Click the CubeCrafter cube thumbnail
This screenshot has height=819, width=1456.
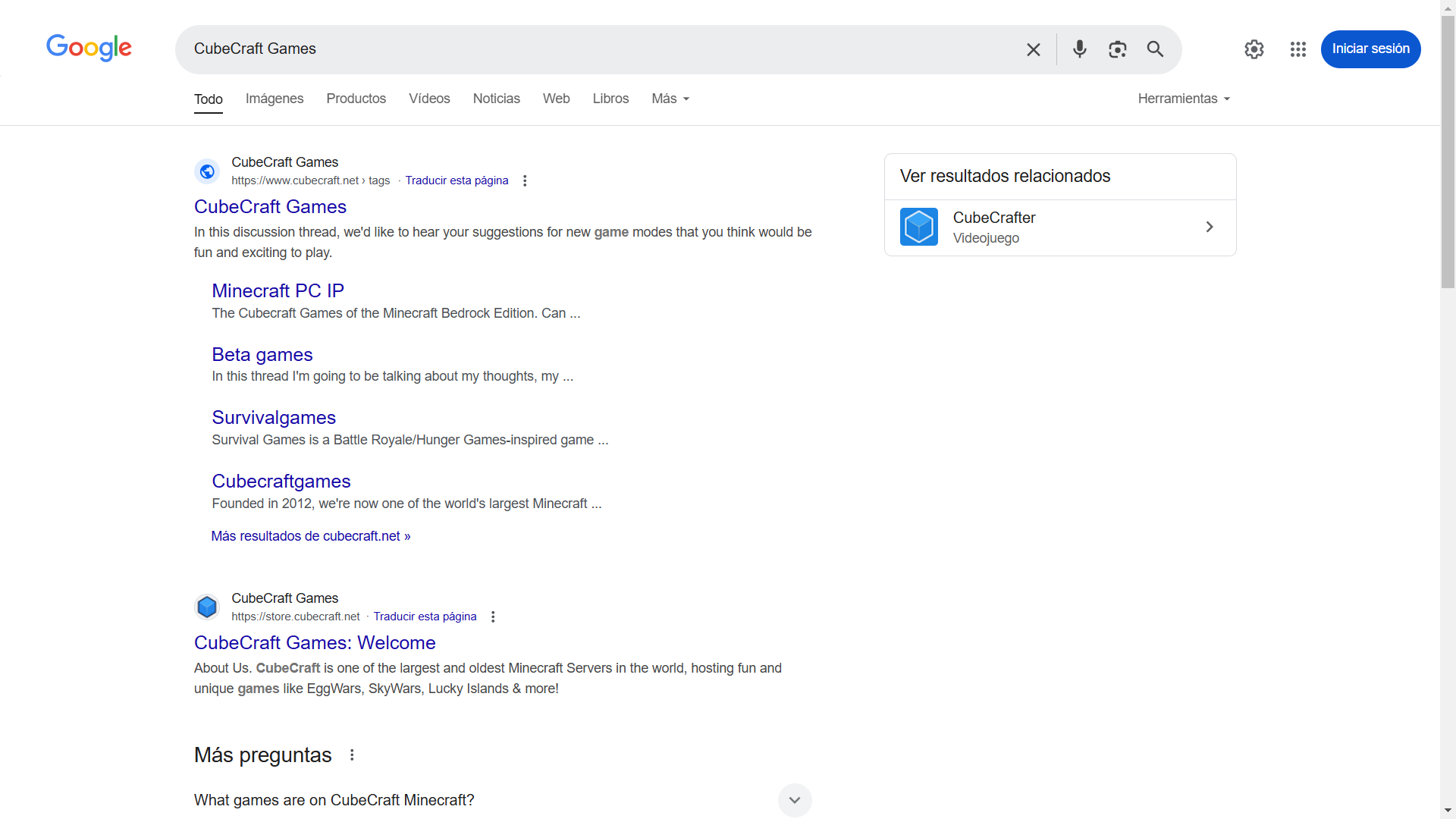[919, 227]
